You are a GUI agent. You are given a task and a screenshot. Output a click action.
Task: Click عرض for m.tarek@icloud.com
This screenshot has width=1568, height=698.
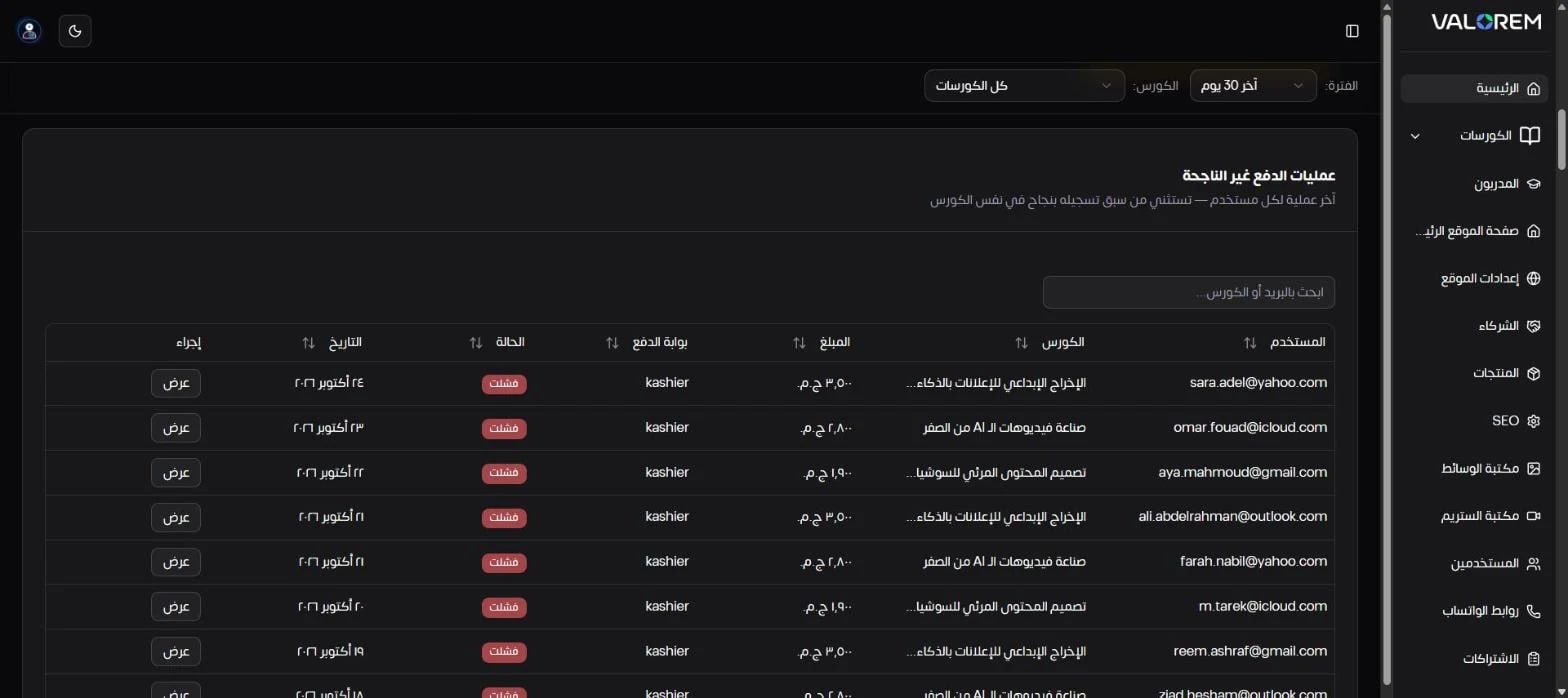point(176,607)
